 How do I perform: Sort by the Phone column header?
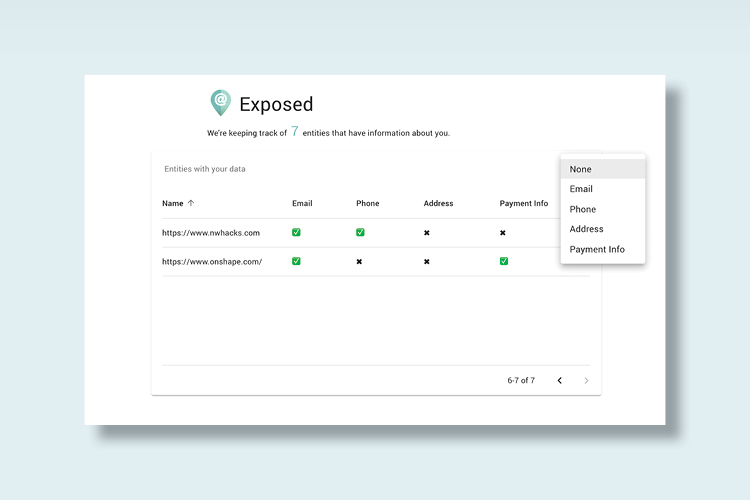pos(367,203)
